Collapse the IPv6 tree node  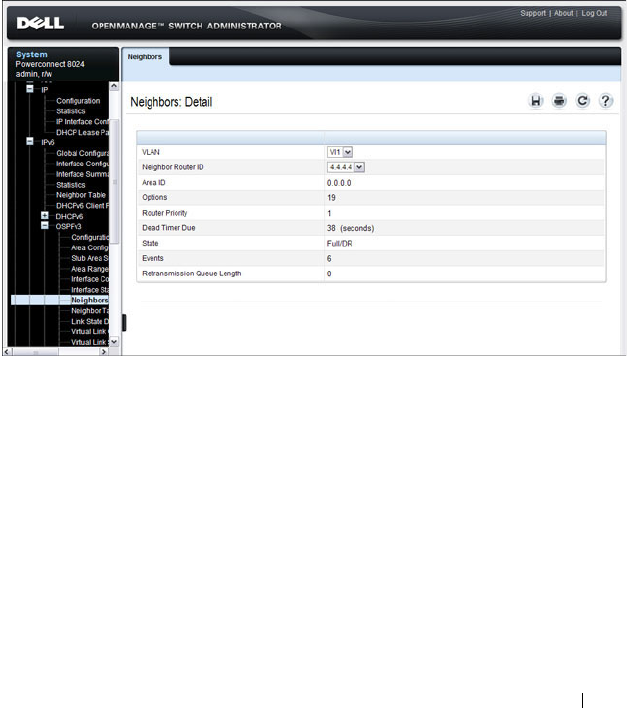pyautogui.click(x=30, y=141)
